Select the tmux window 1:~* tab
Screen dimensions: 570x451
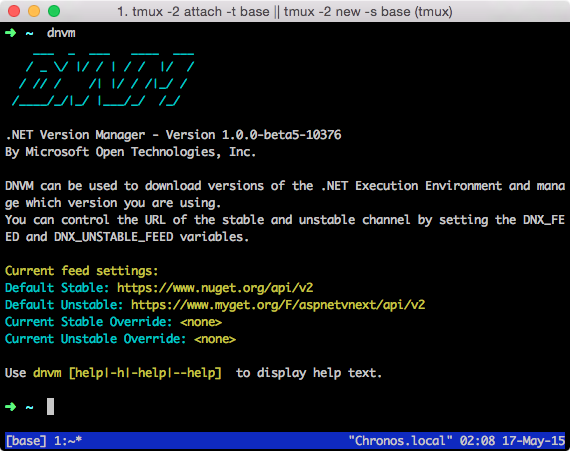pyautogui.click(x=68, y=441)
